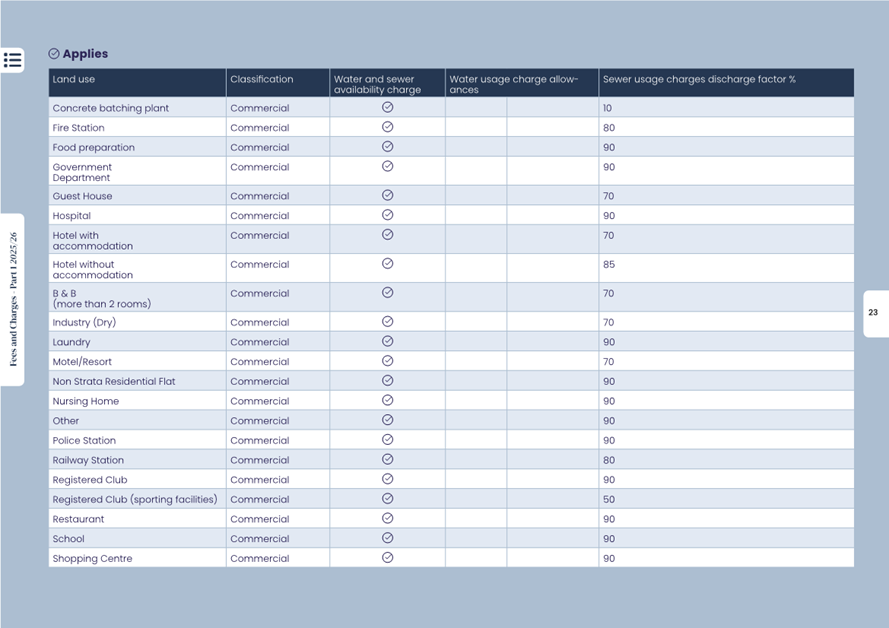Click the availability checkmark for Fire Station
The height and width of the screenshot is (628, 889).
[387, 127]
